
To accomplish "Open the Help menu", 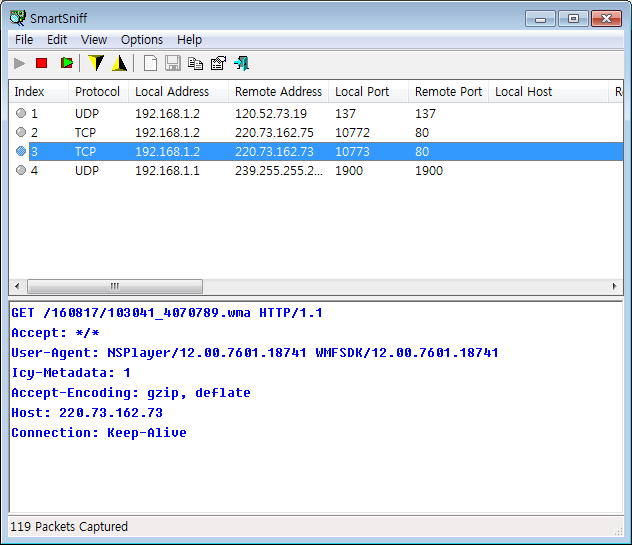I will click(189, 40).
